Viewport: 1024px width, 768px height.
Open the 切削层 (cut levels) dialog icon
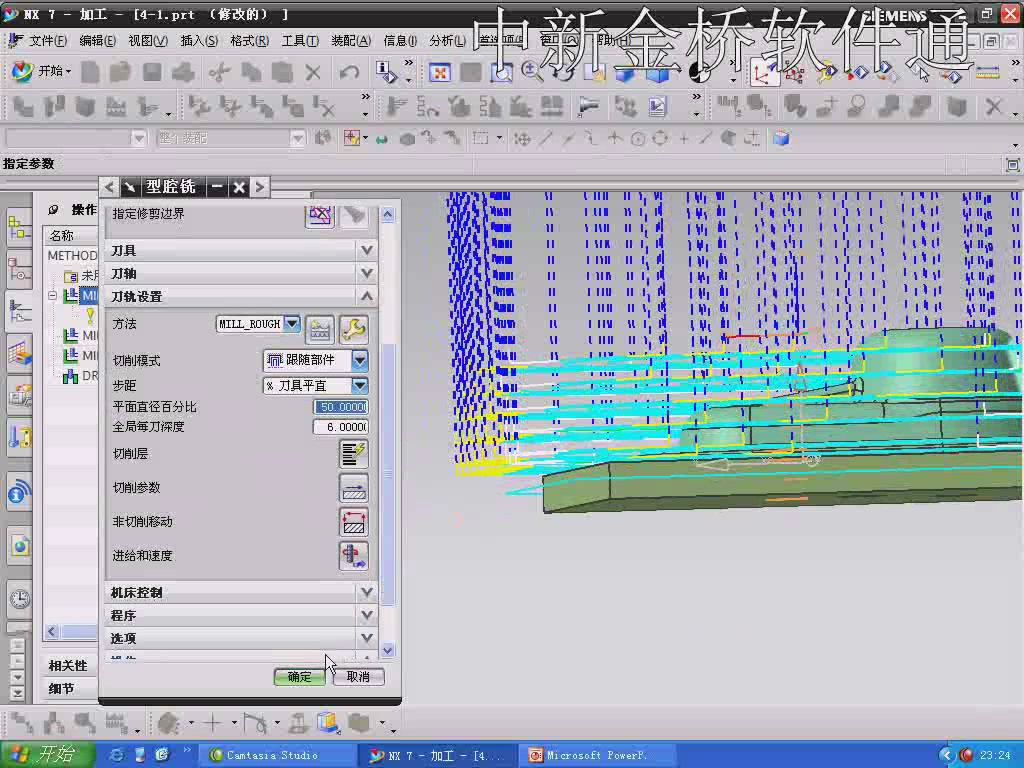353,454
